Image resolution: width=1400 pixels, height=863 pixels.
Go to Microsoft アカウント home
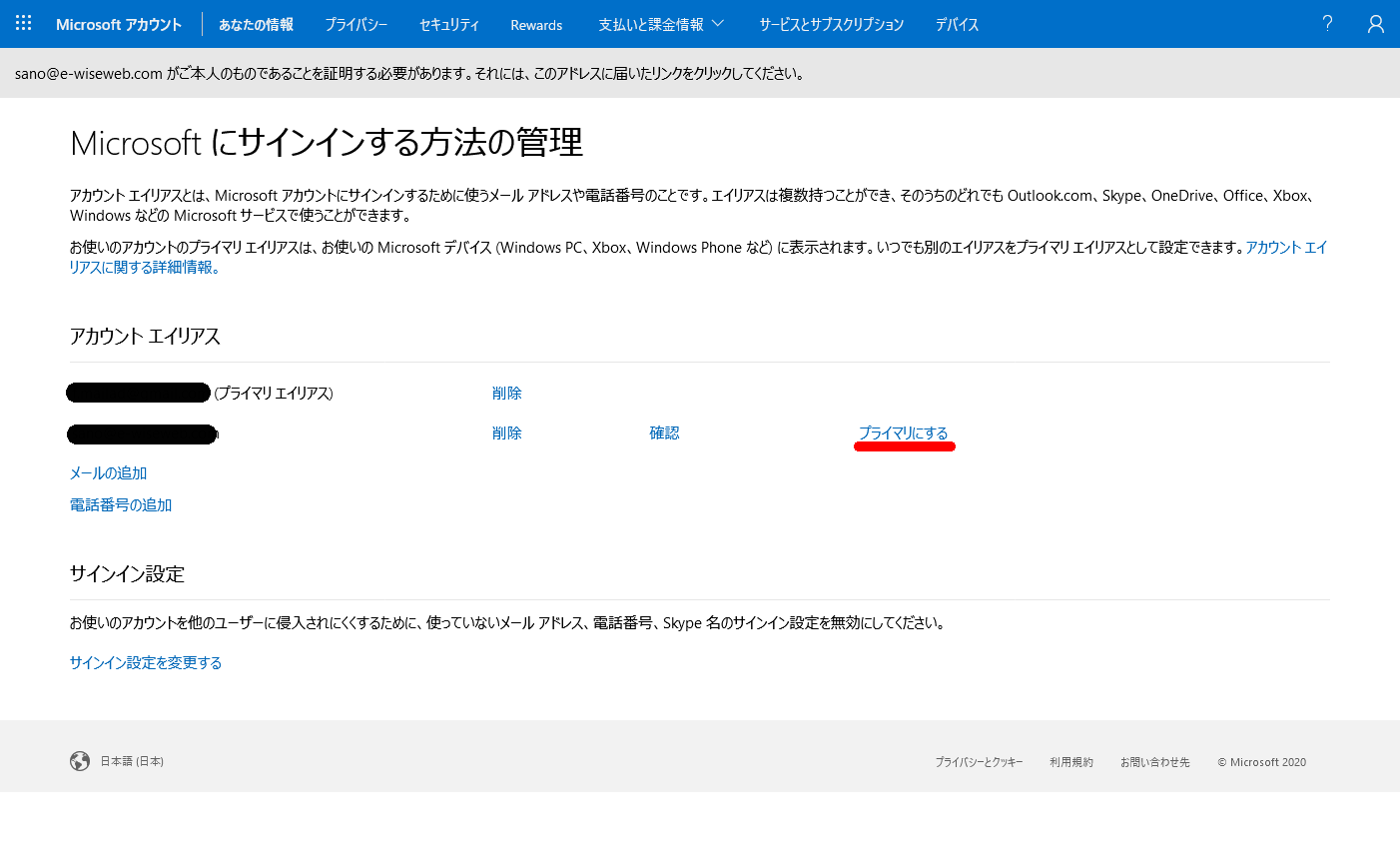(x=119, y=24)
